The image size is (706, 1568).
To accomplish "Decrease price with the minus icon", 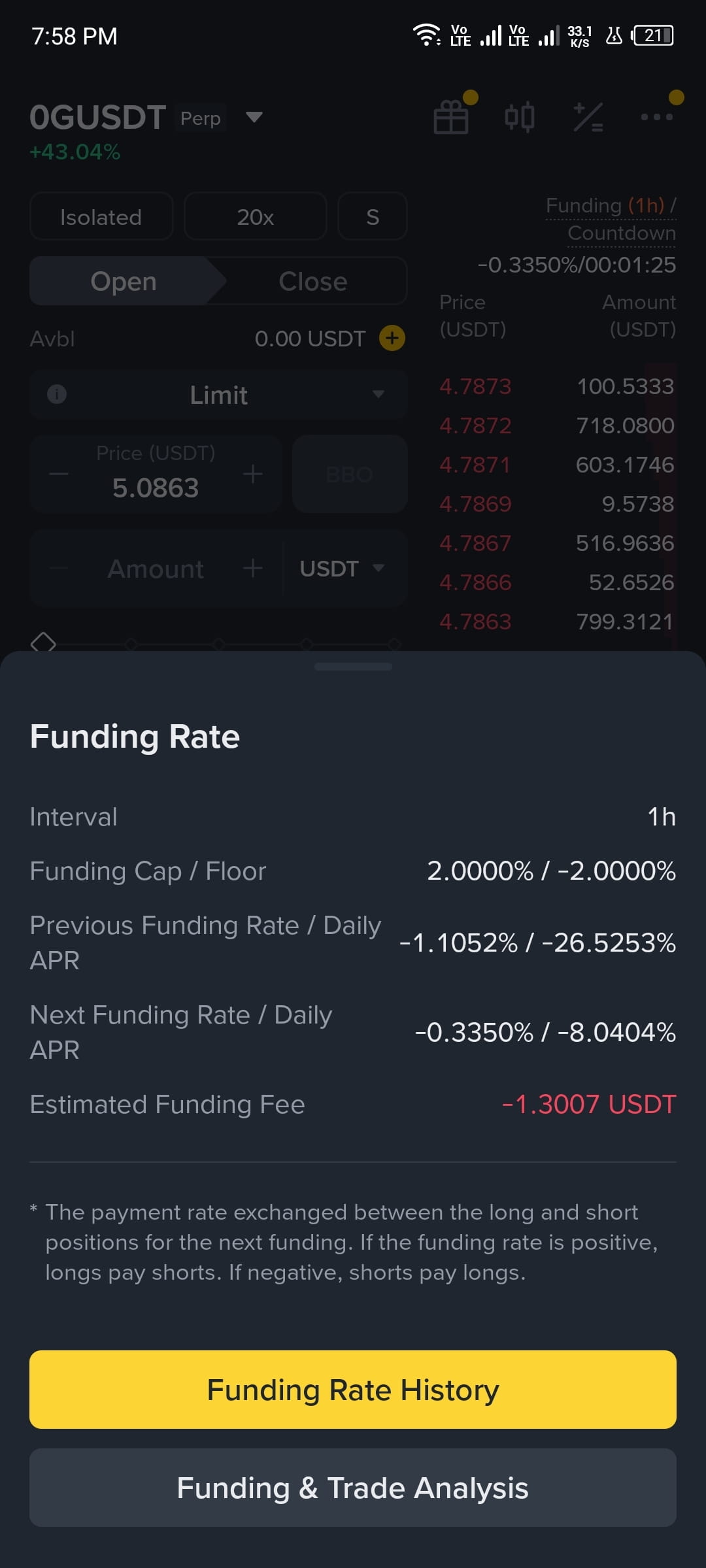I will click(x=59, y=474).
